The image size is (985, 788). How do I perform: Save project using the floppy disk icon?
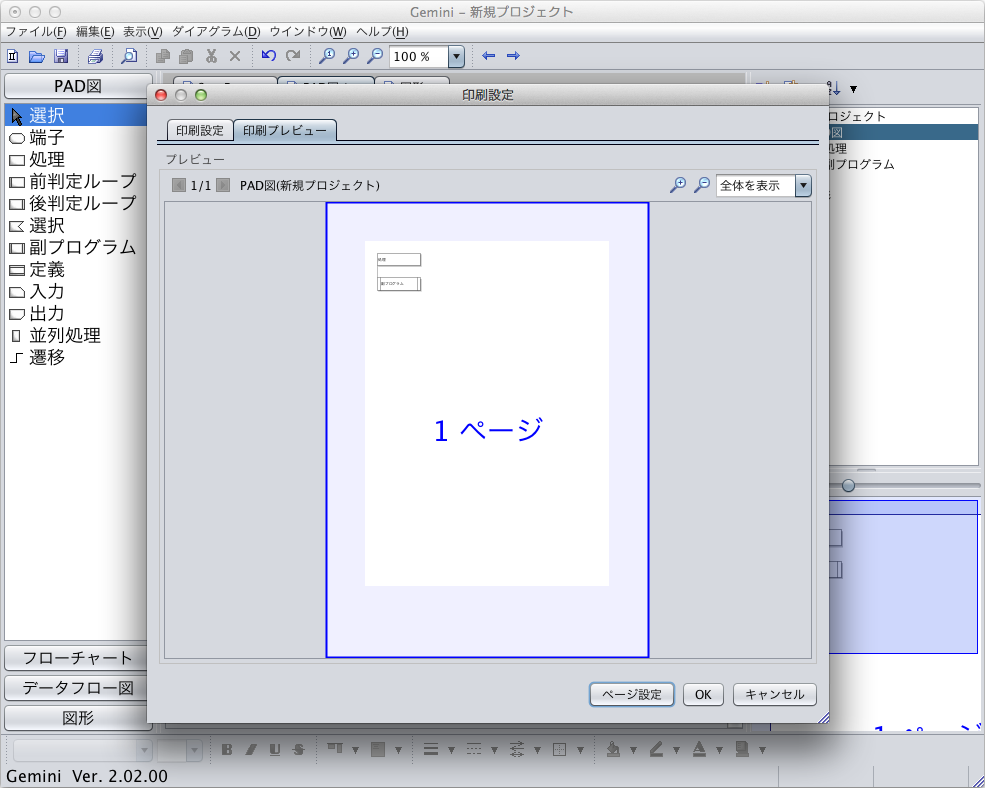coord(61,56)
